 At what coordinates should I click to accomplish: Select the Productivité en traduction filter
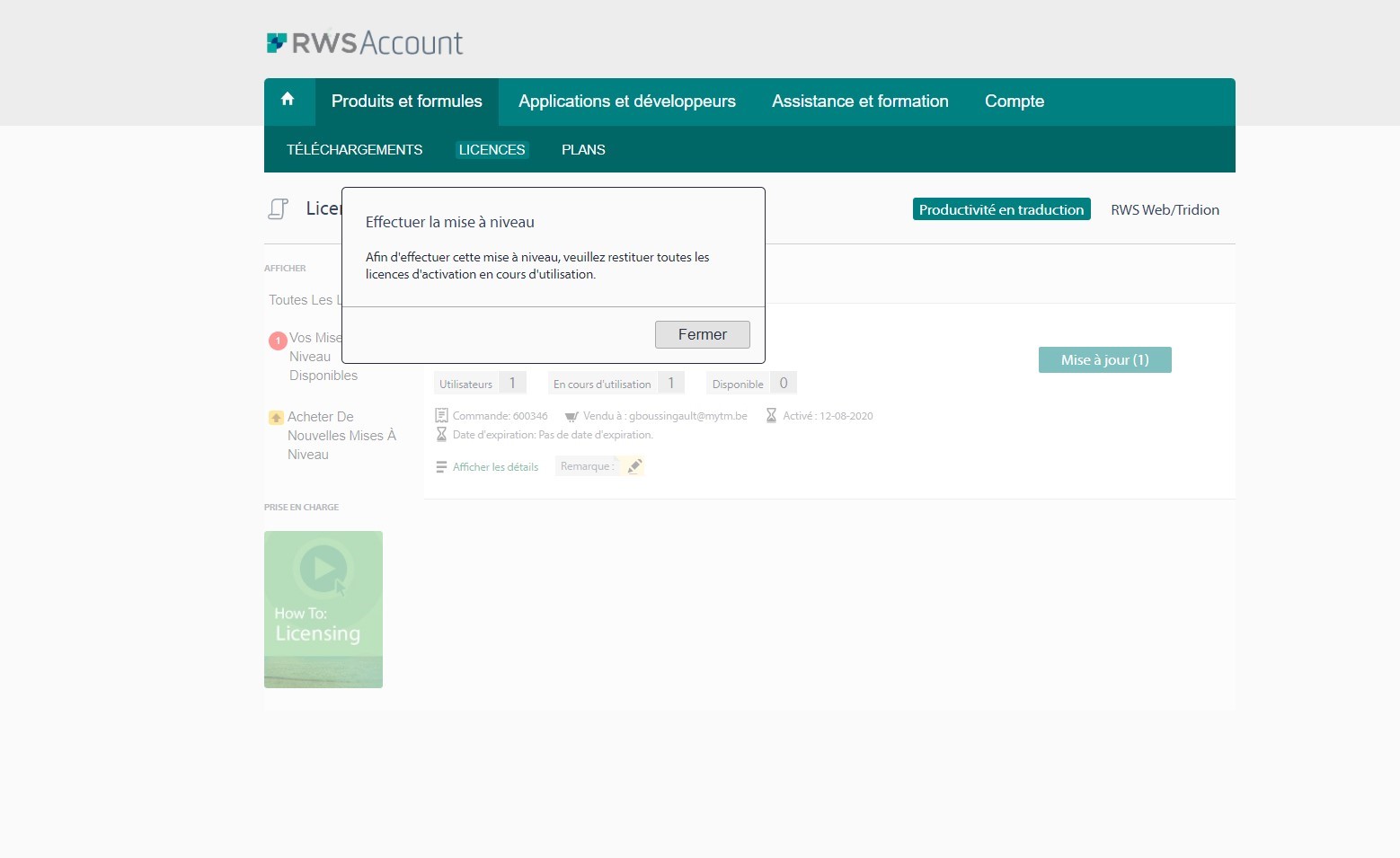(x=1000, y=208)
